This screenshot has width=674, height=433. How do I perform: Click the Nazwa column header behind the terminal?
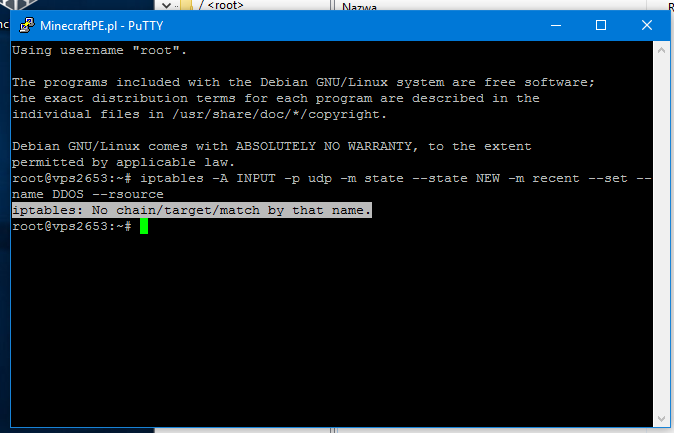pos(359,5)
